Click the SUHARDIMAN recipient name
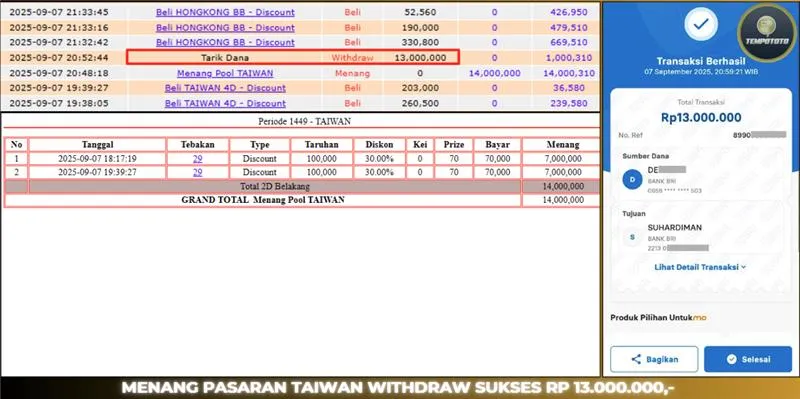This screenshot has height=399, width=800. pyautogui.click(x=674, y=228)
